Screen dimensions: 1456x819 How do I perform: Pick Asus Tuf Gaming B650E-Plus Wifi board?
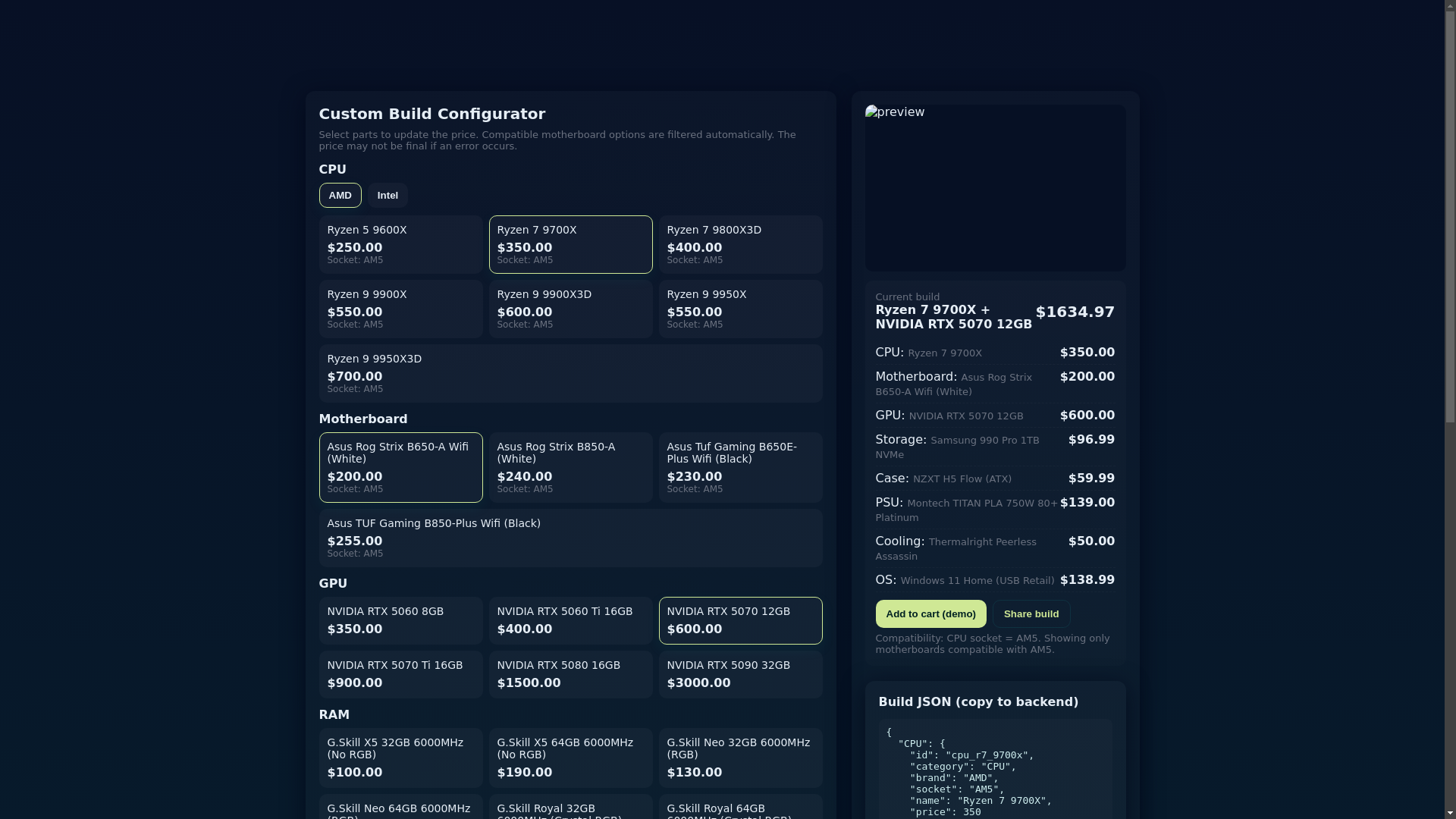740,468
